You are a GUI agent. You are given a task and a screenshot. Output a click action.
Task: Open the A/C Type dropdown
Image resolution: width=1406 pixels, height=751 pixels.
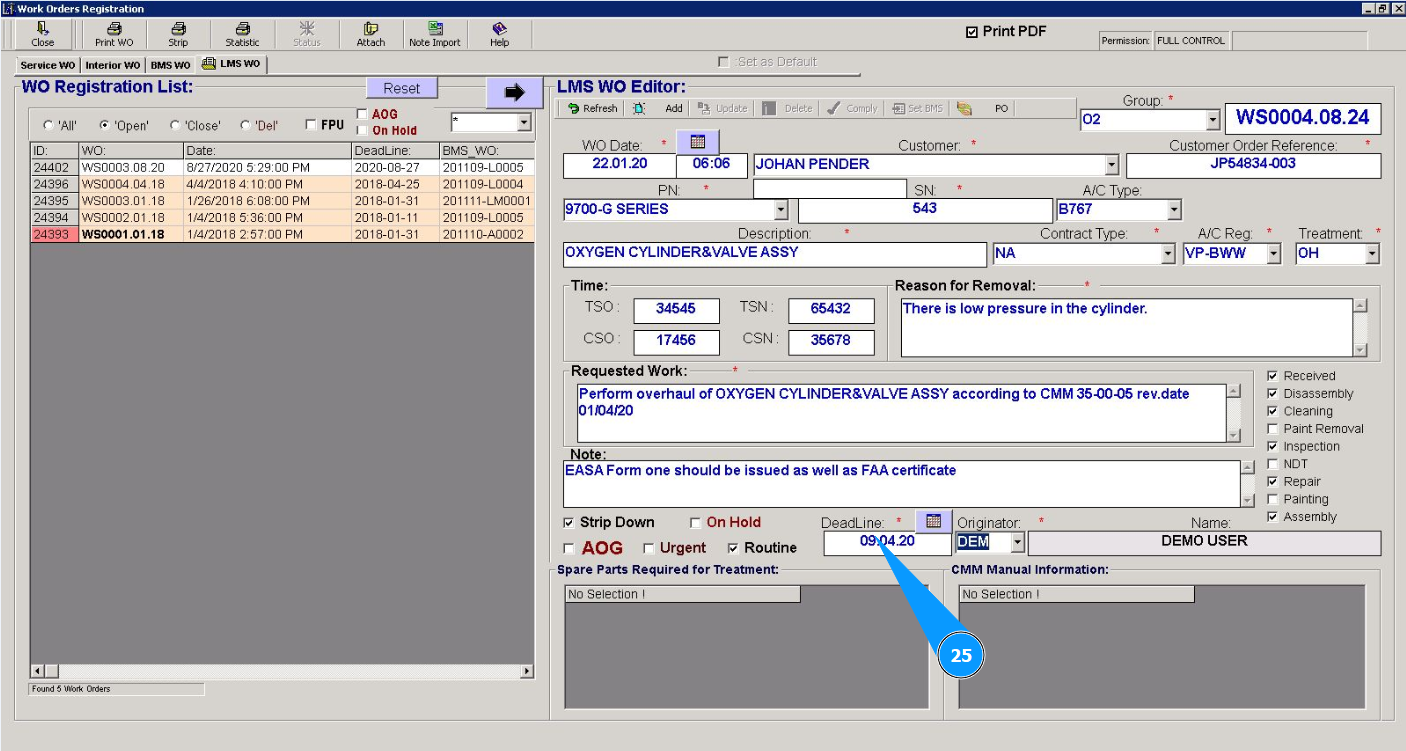pos(1174,210)
